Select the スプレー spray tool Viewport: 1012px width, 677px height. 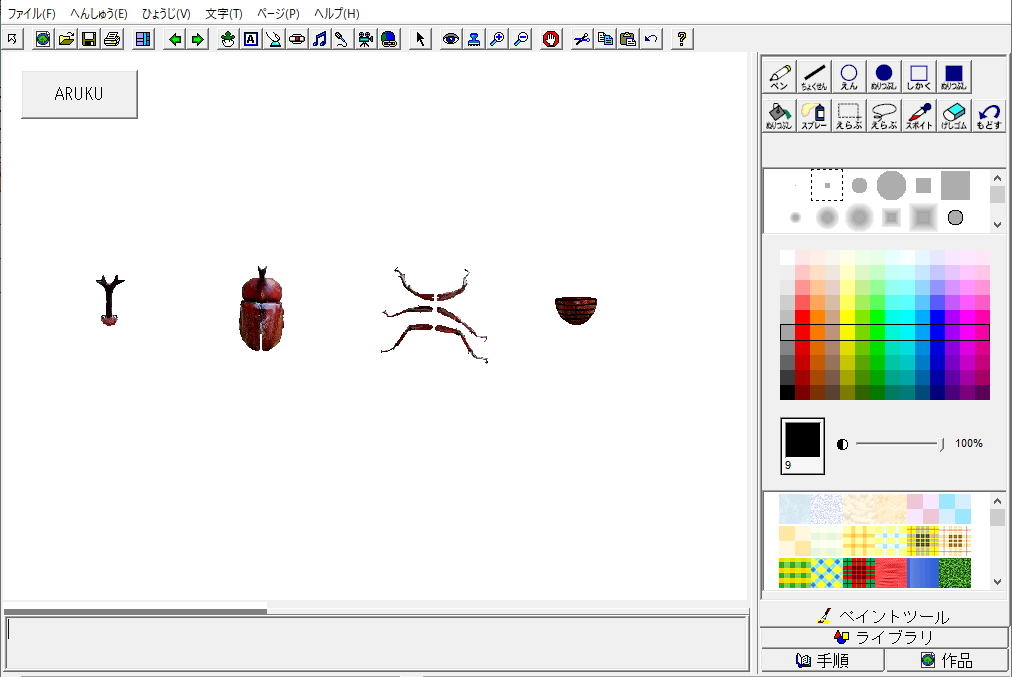814,117
